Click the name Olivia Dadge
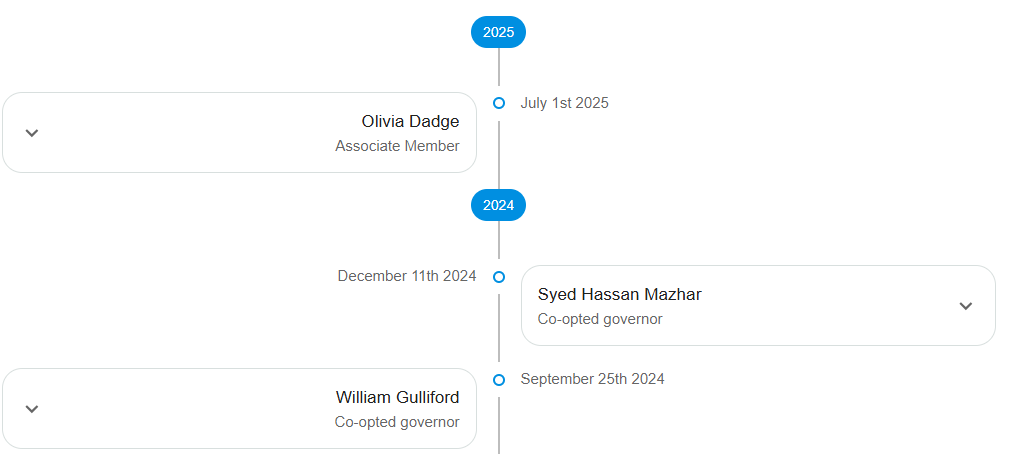The height and width of the screenshot is (454, 1009). pyautogui.click(x=410, y=122)
